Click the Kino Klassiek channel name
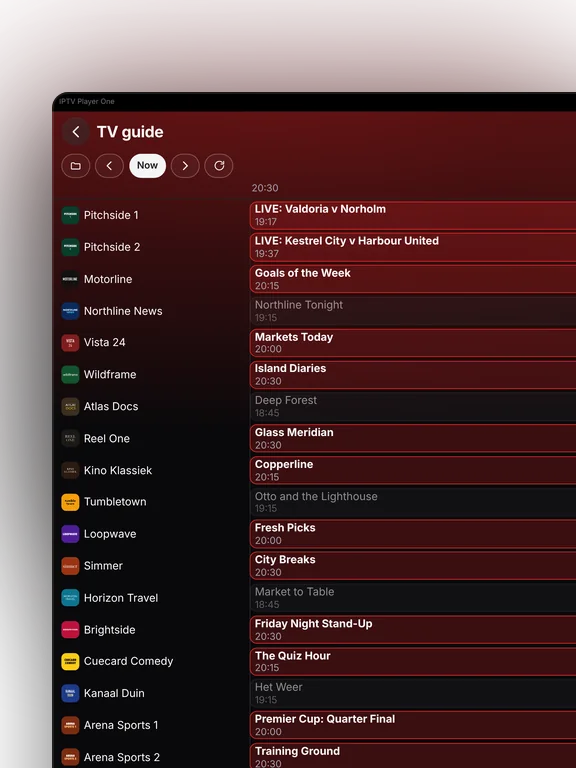Screen dimensions: 576x768 (118, 470)
